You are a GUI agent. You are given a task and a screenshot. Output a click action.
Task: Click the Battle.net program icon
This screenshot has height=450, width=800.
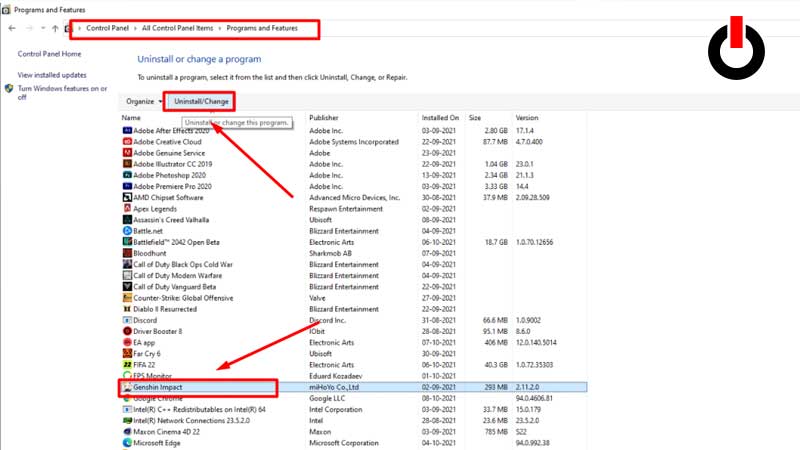coord(127,231)
